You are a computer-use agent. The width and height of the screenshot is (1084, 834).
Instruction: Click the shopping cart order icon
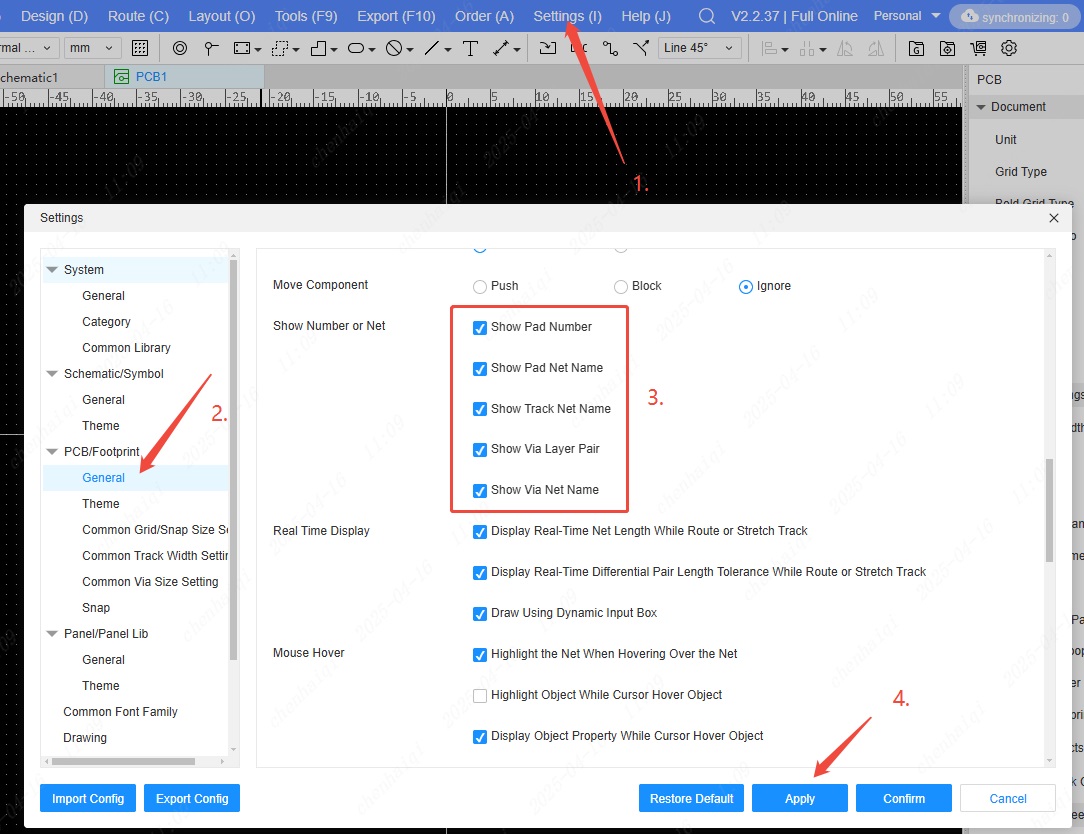tap(978, 48)
